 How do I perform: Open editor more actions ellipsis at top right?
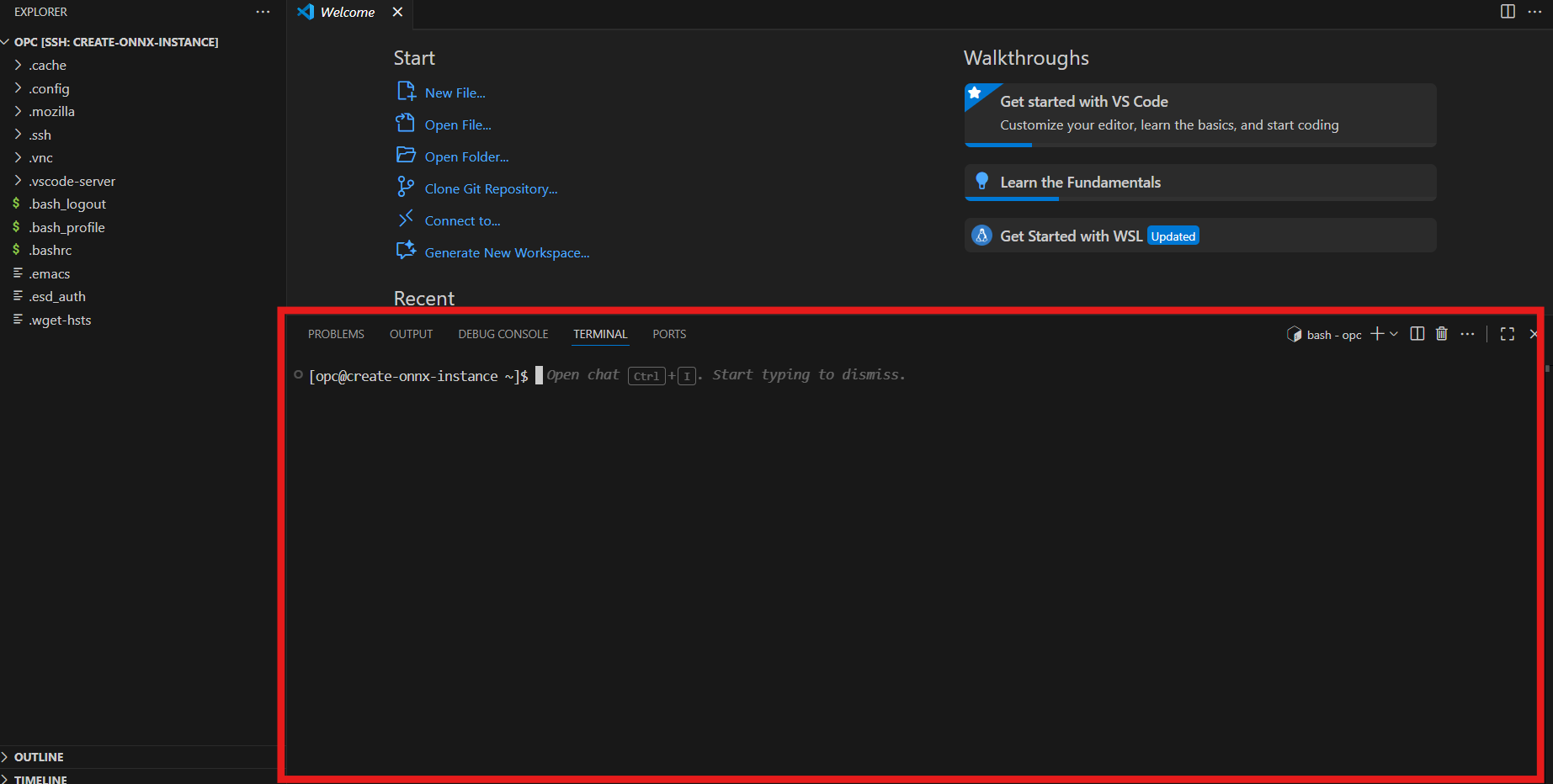tap(1534, 12)
